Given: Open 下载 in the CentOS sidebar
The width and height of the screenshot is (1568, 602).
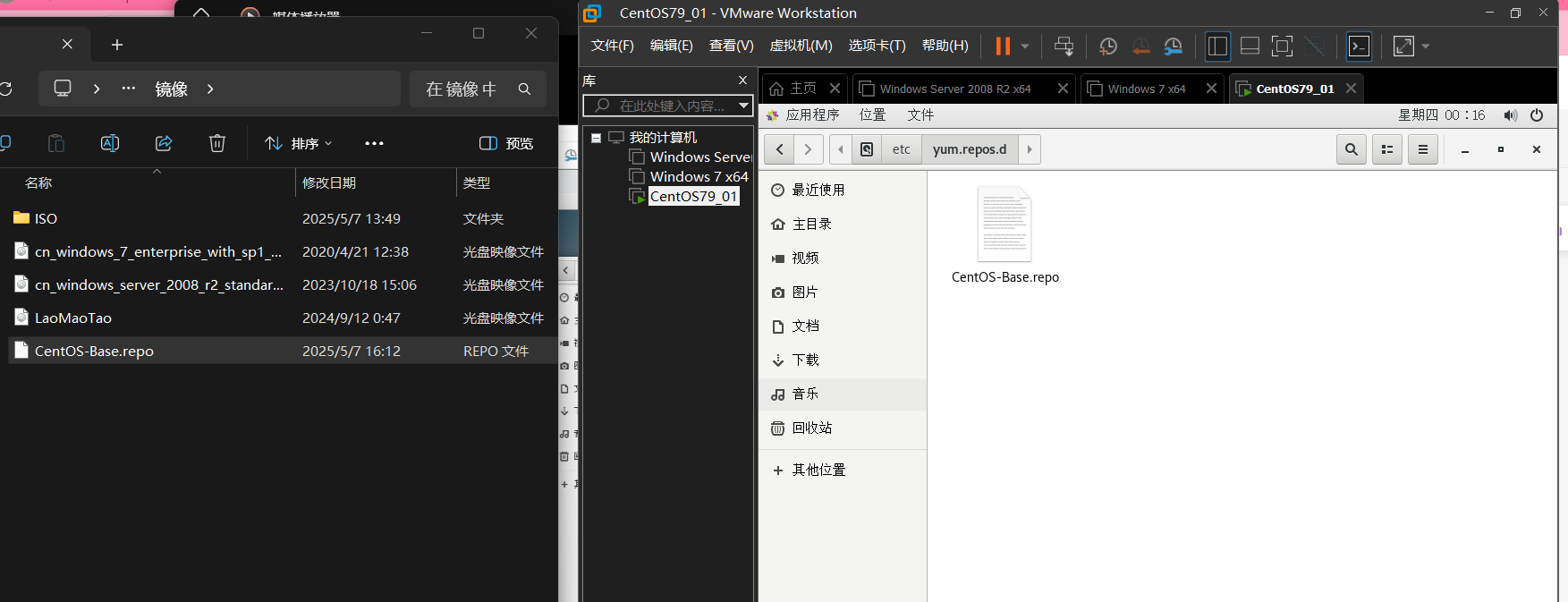Looking at the screenshot, I should tap(843, 360).
